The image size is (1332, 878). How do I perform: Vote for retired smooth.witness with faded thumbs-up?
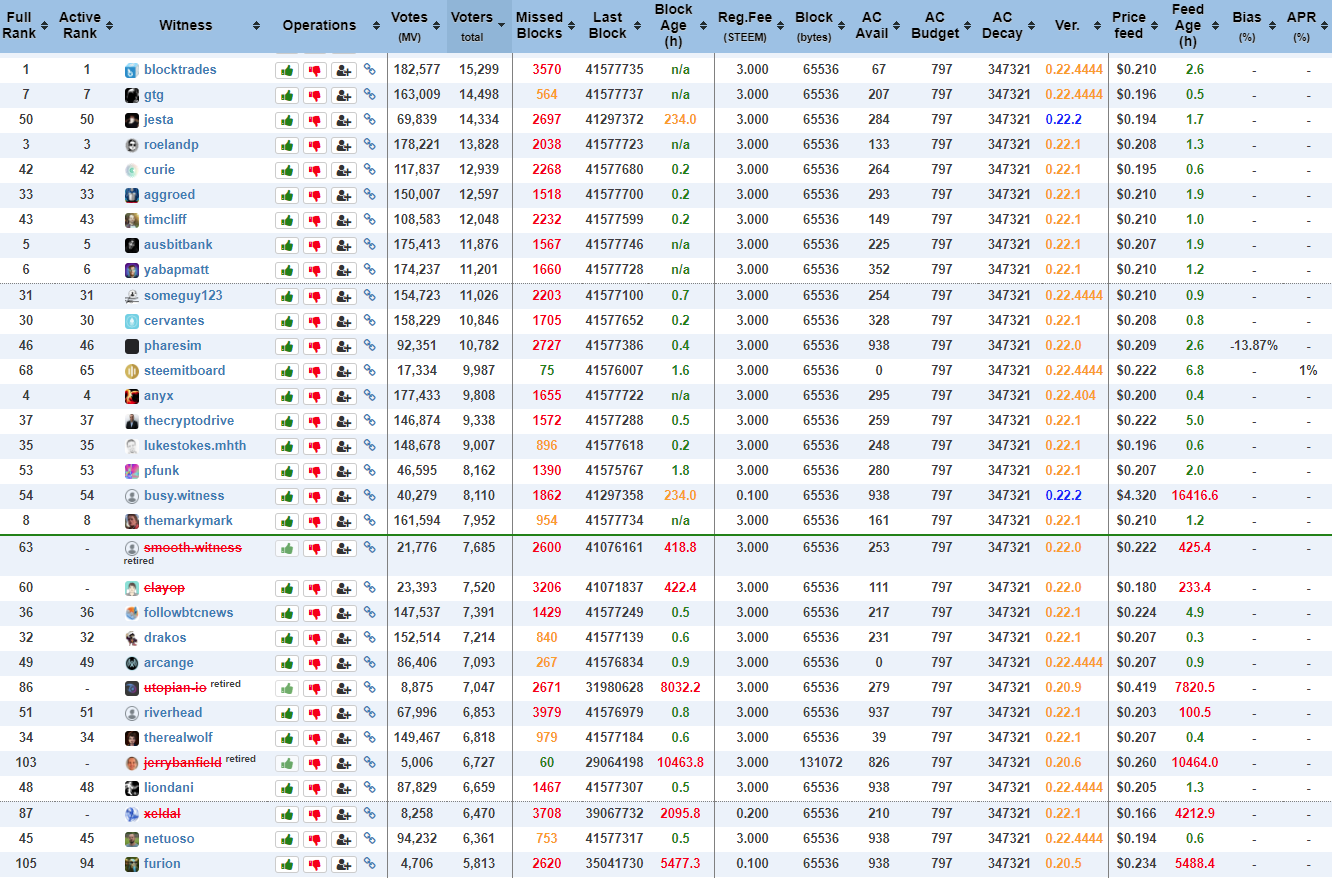coord(287,548)
